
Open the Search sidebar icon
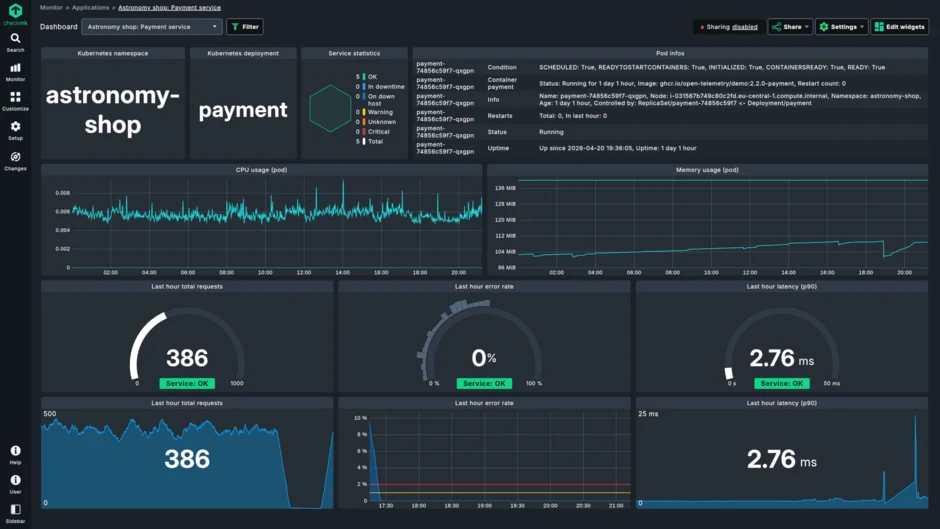15,42
